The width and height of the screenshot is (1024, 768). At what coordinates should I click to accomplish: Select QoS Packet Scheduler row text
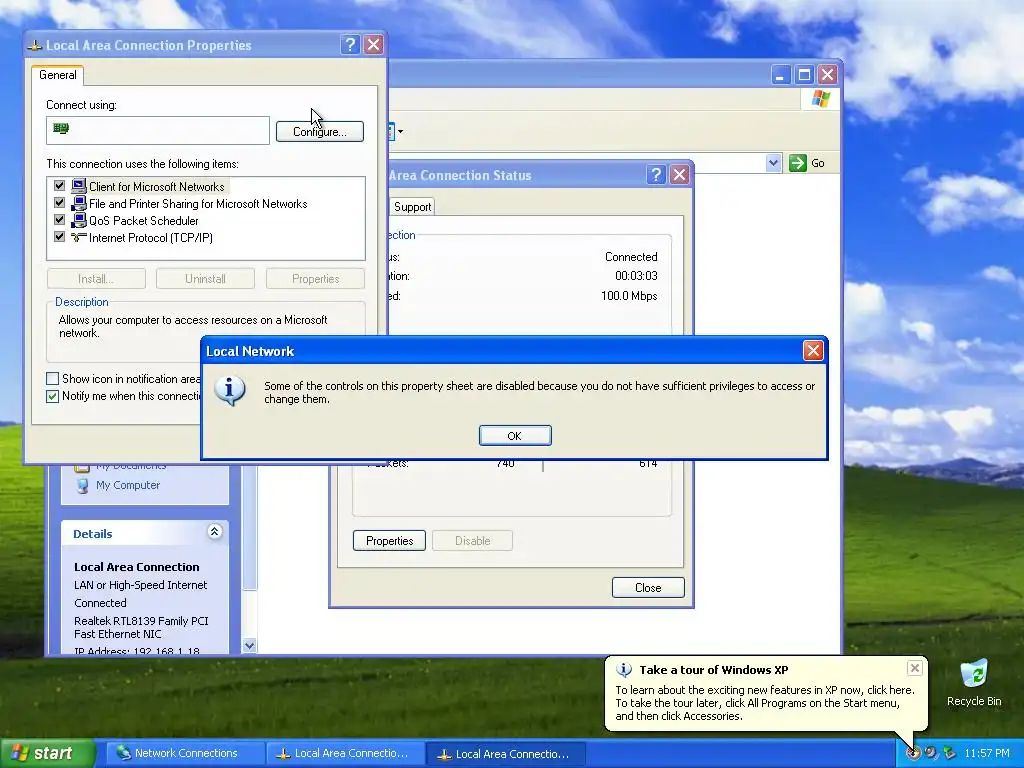144,221
